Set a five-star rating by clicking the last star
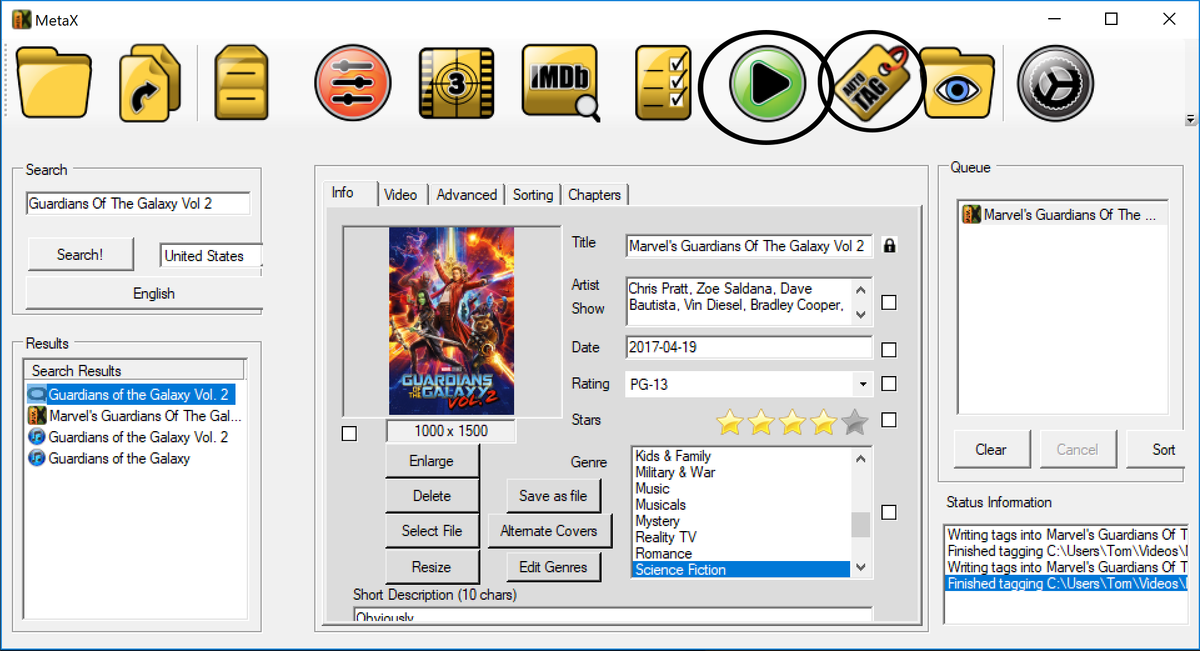The height and width of the screenshot is (651, 1200). click(x=854, y=423)
